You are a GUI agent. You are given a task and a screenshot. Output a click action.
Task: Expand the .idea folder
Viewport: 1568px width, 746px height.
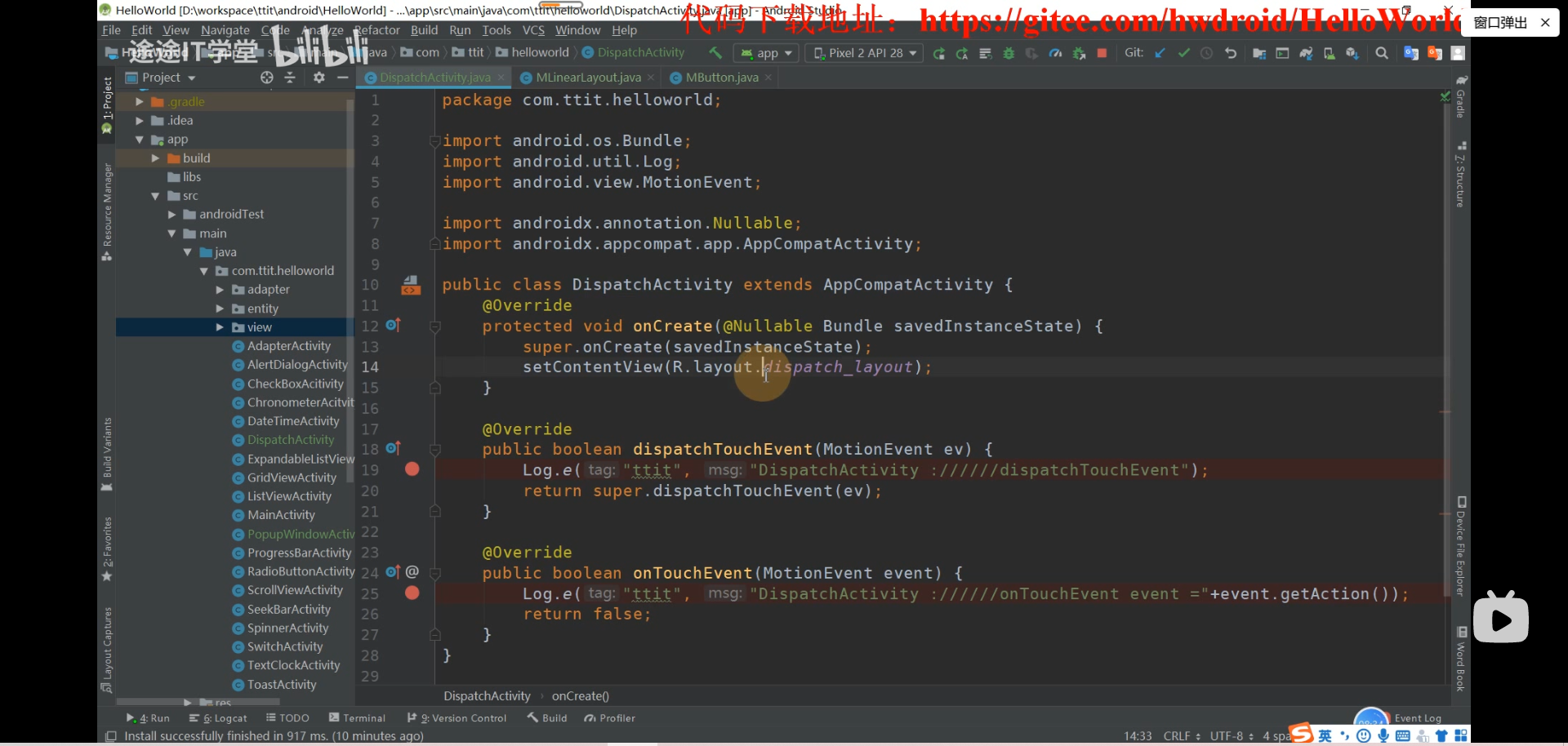tap(140, 121)
